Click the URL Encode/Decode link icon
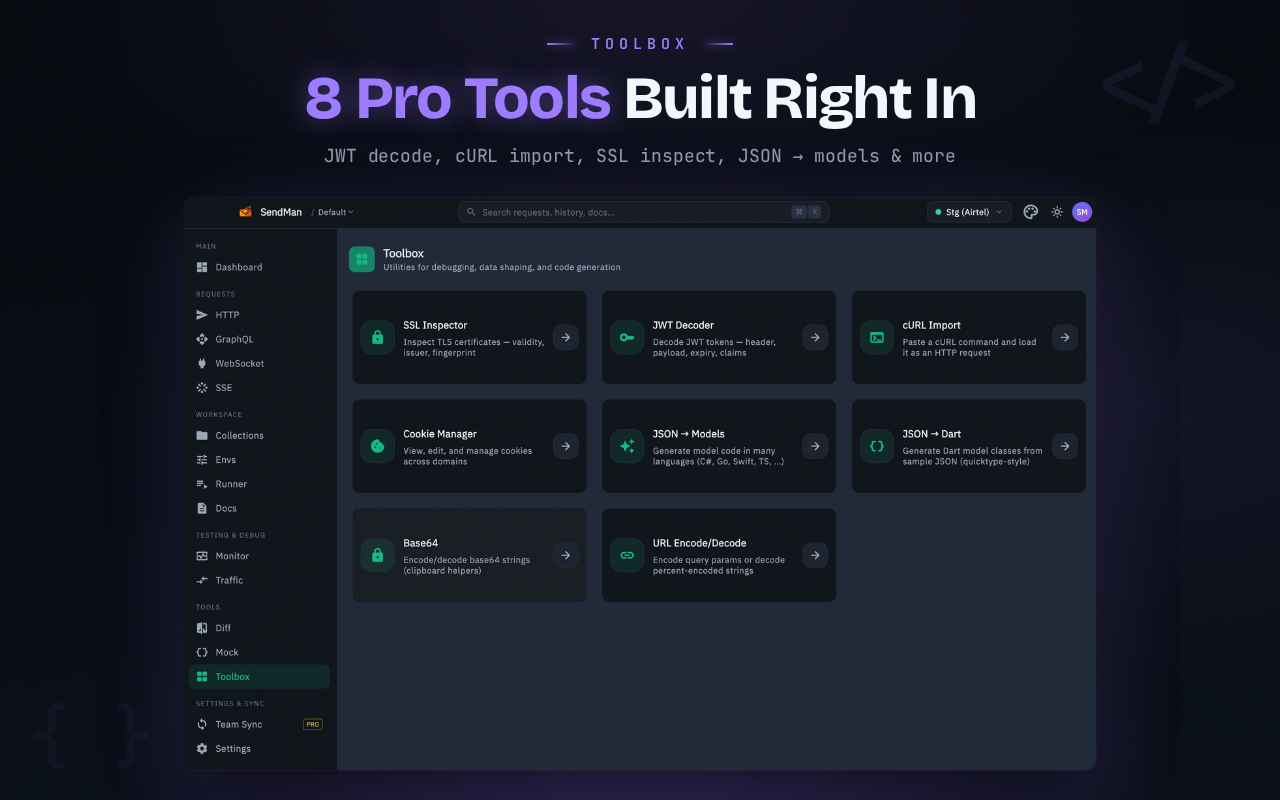This screenshot has width=1280, height=800. pos(627,555)
